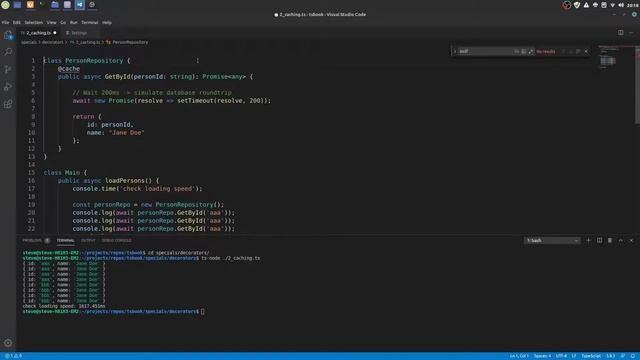
Task: Switch to the 2_caching.ts editor tab
Action: pos(39,33)
